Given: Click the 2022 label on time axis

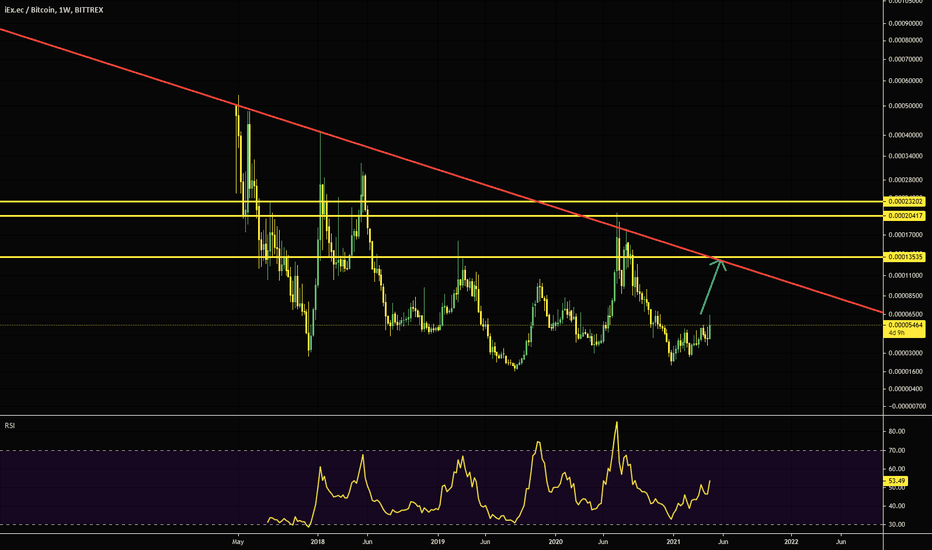Looking at the screenshot, I should [791, 542].
